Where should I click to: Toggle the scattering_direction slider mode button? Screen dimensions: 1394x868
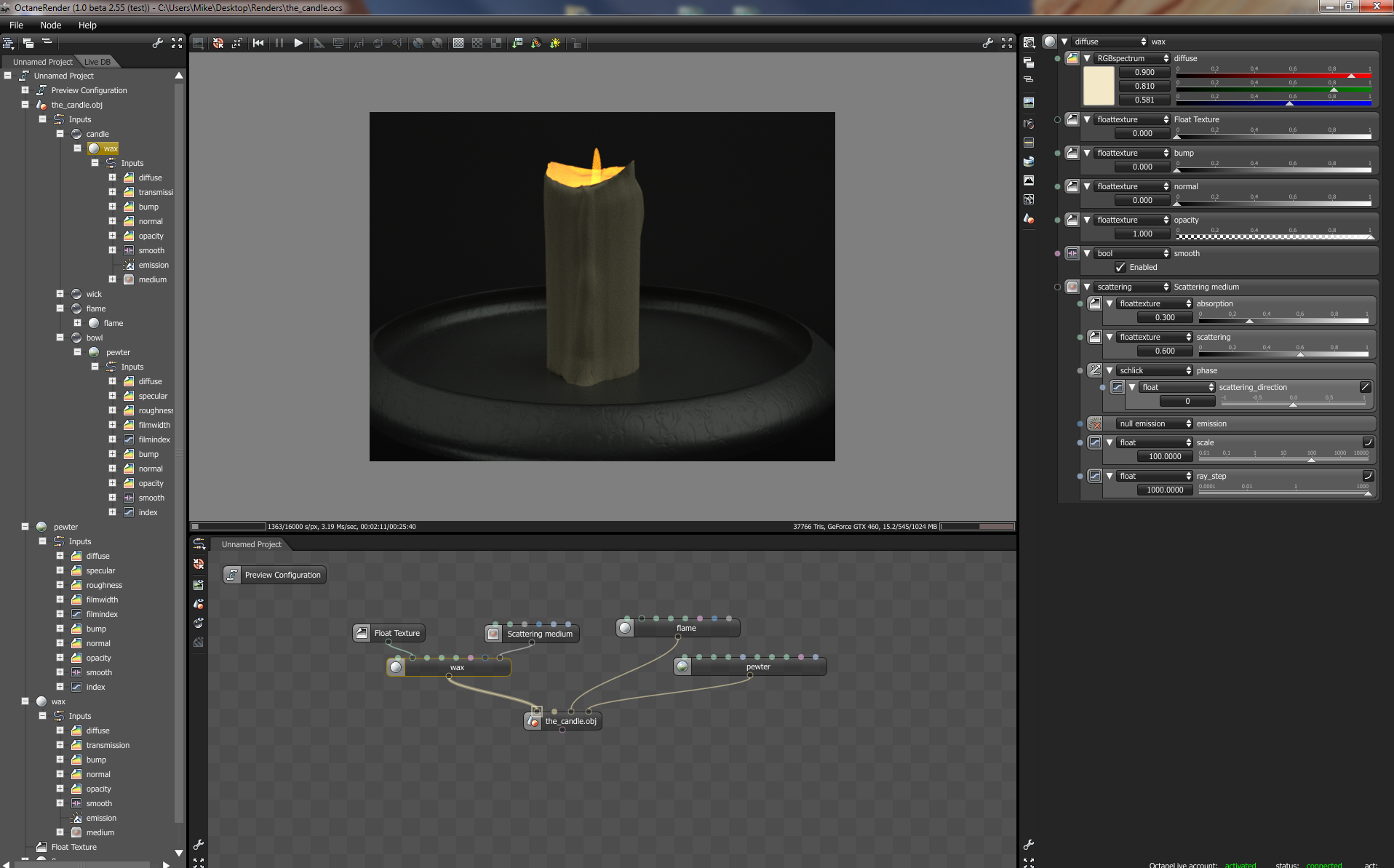tap(1366, 387)
